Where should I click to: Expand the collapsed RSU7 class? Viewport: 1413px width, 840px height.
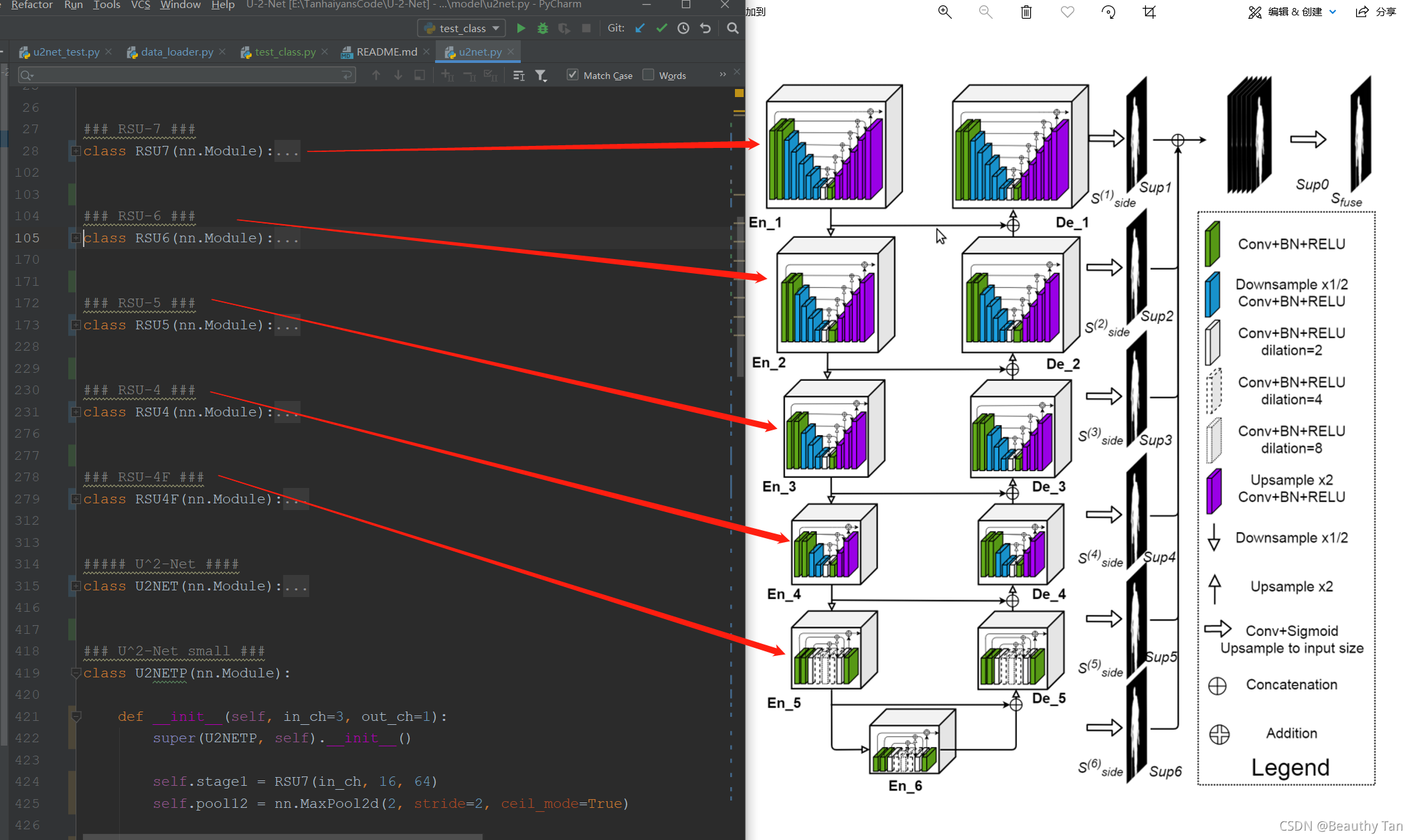[76, 151]
